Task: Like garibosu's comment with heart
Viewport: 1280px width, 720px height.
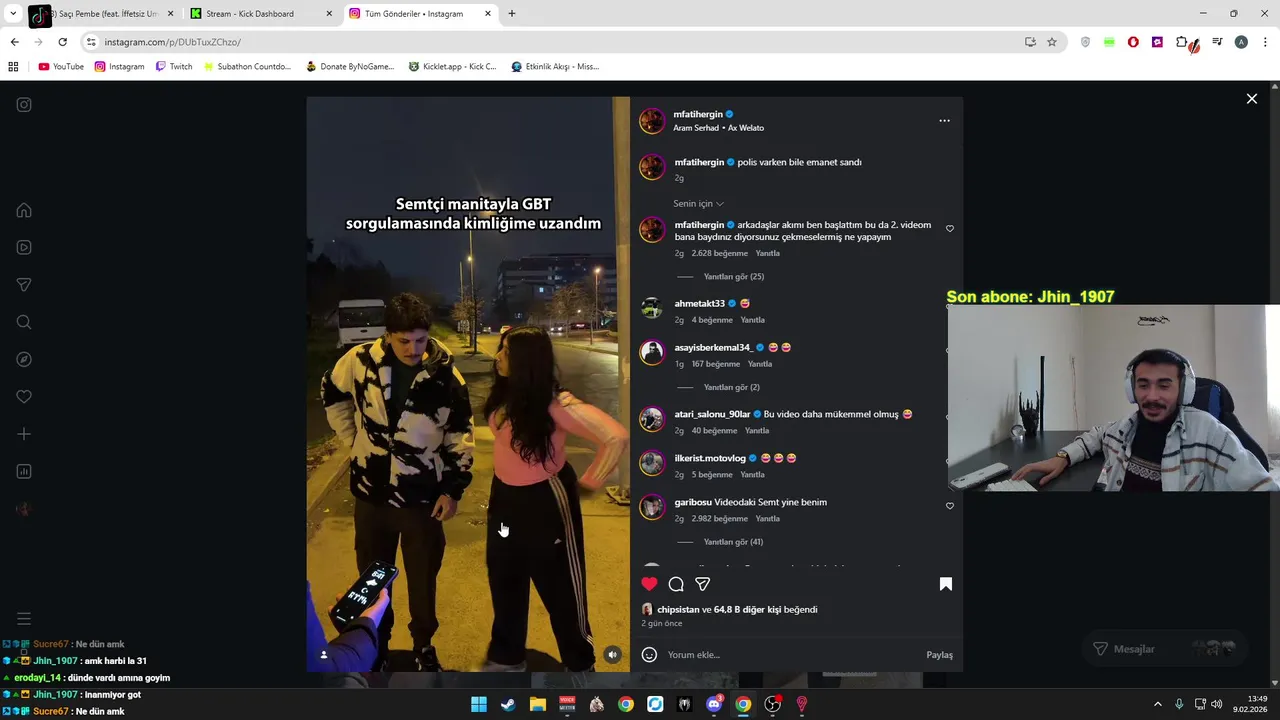Action: (x=949, y=506)
